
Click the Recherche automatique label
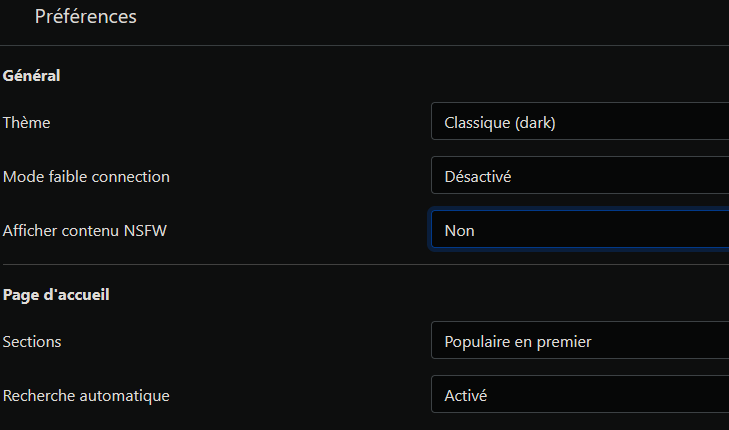tap(86, 395)
